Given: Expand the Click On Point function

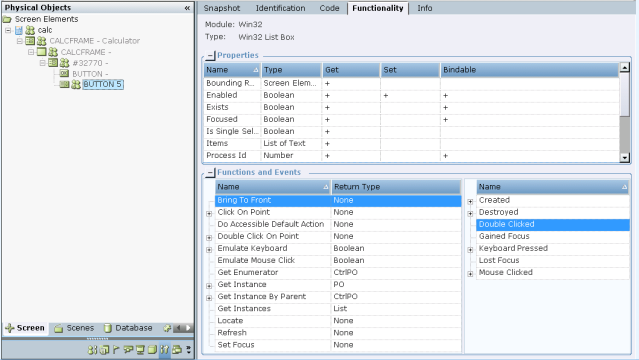Looking at the screenshot, I should [209, 213].
